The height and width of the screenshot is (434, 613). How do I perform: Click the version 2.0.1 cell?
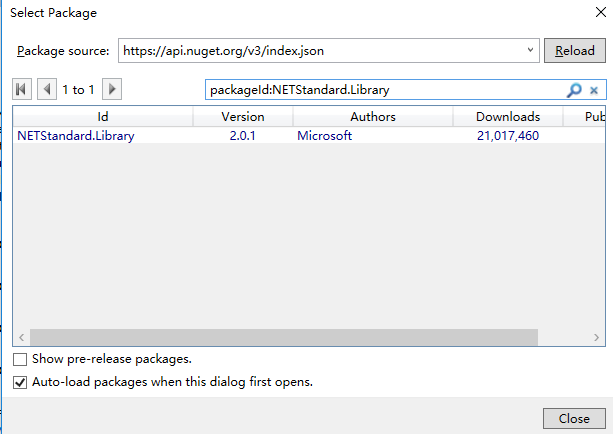click(x=242, y=136)
